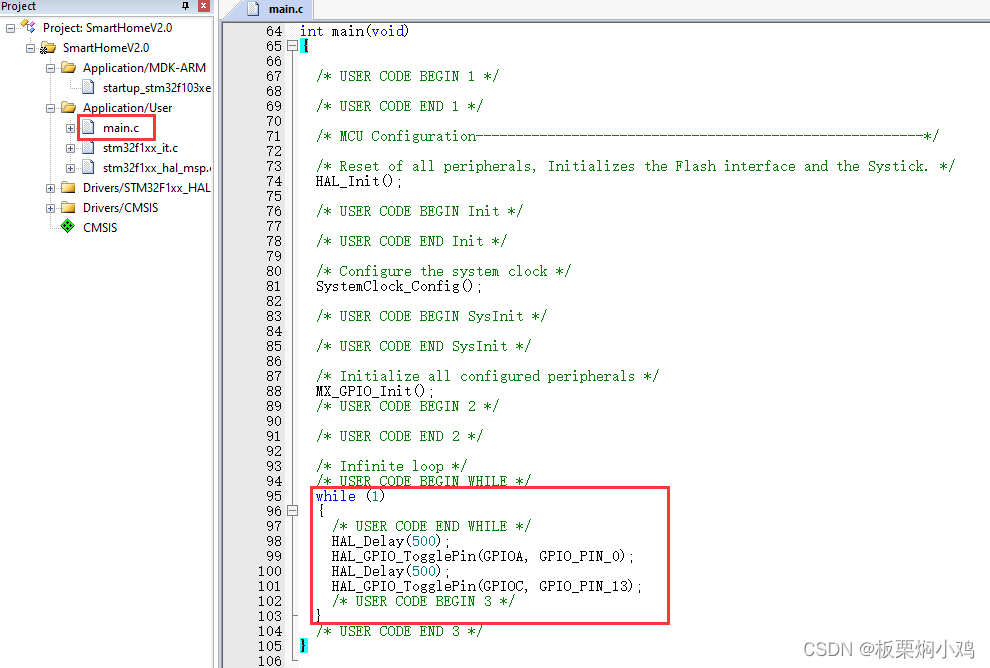The height and width of the screenshot is (668, 990).
Task: Collapse the while loop fold at line 96
Action: pos(290,510)
